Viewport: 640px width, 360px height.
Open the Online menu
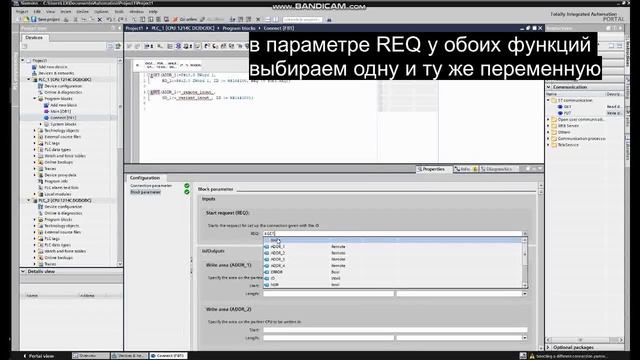[x=82, y=12]
